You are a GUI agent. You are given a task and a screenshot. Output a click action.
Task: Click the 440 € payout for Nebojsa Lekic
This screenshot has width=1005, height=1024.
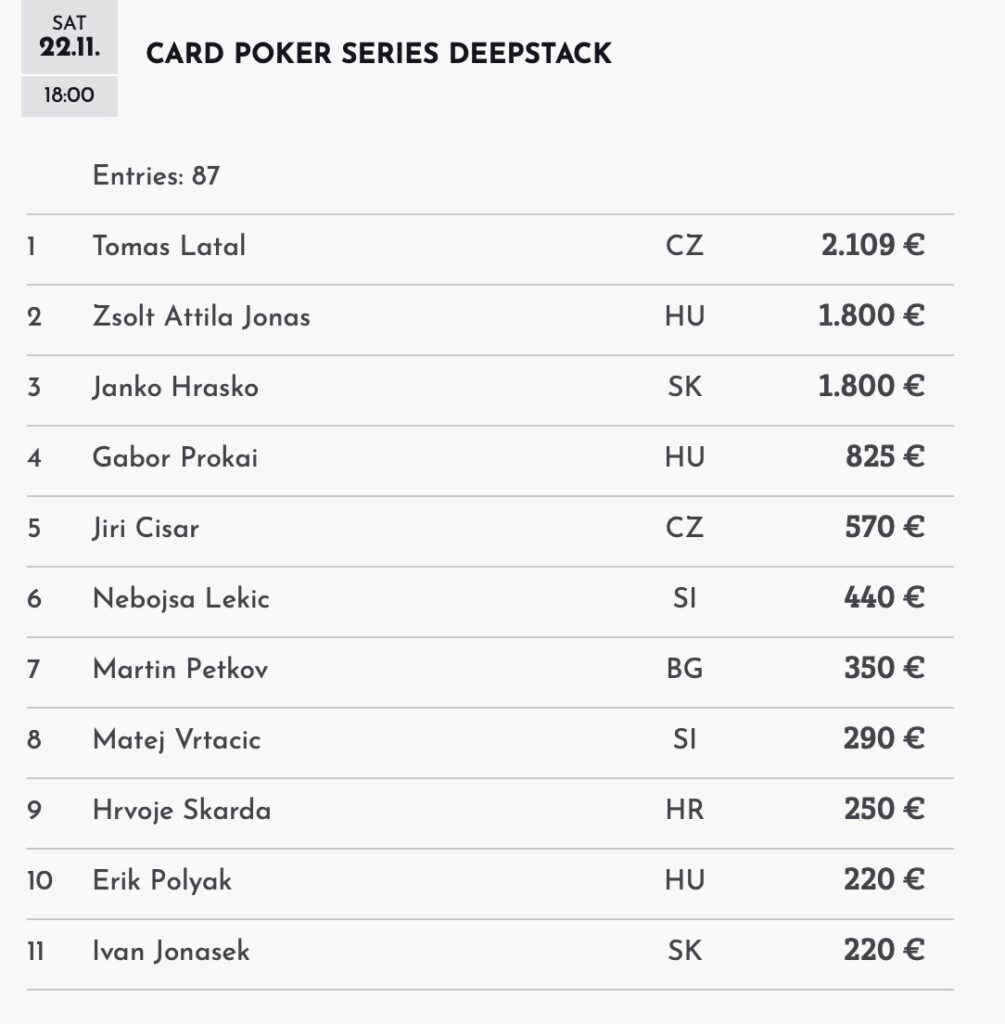884,599
